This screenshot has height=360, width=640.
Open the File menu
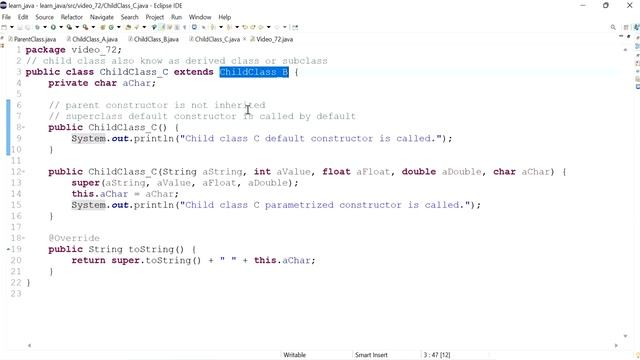click(6, 17)
